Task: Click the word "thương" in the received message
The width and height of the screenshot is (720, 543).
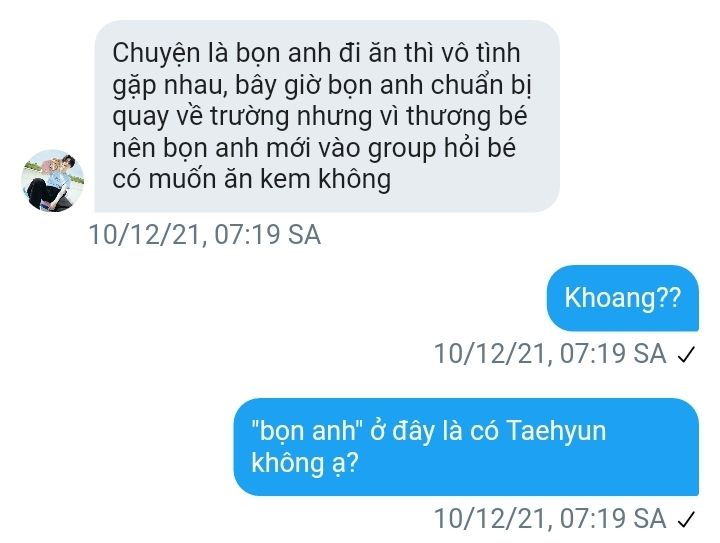Action: click(447, 116)
